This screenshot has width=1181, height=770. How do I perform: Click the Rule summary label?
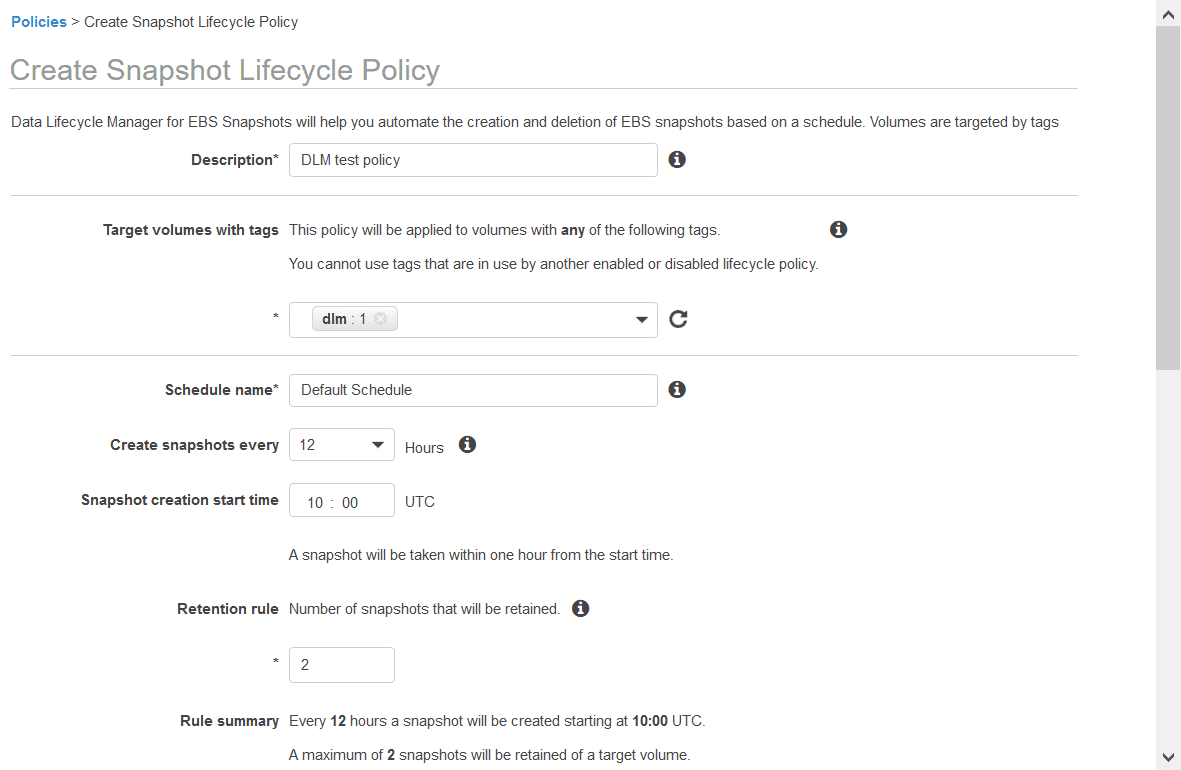coord(229,721)
